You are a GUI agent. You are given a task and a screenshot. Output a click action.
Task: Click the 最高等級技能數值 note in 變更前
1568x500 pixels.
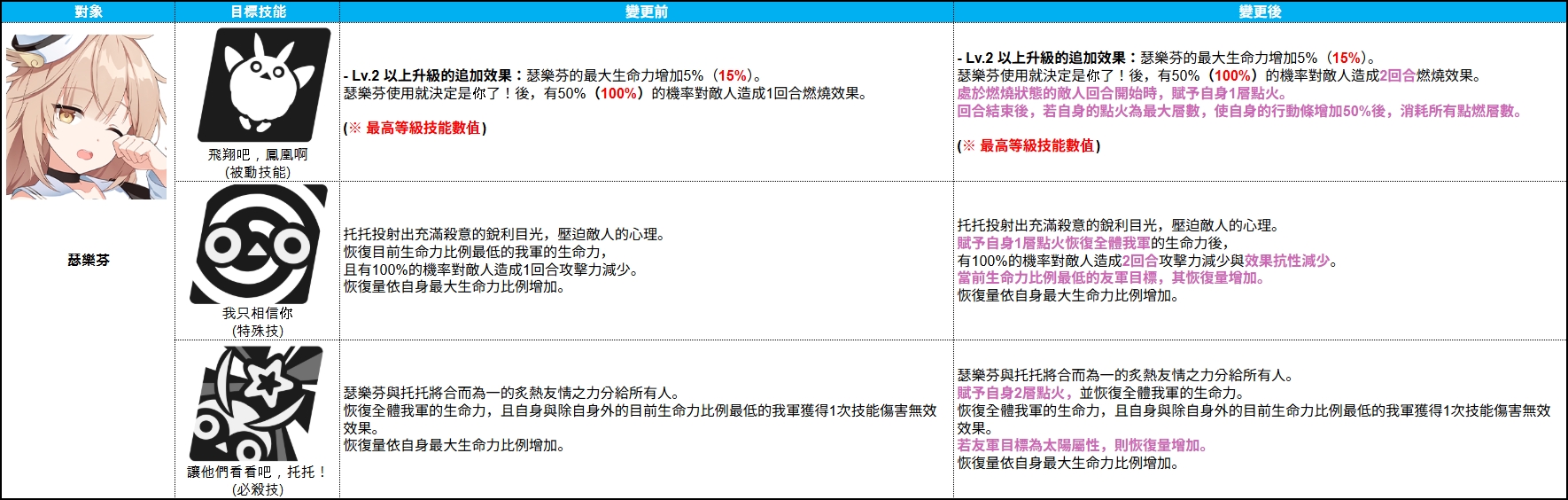point(415,128)
